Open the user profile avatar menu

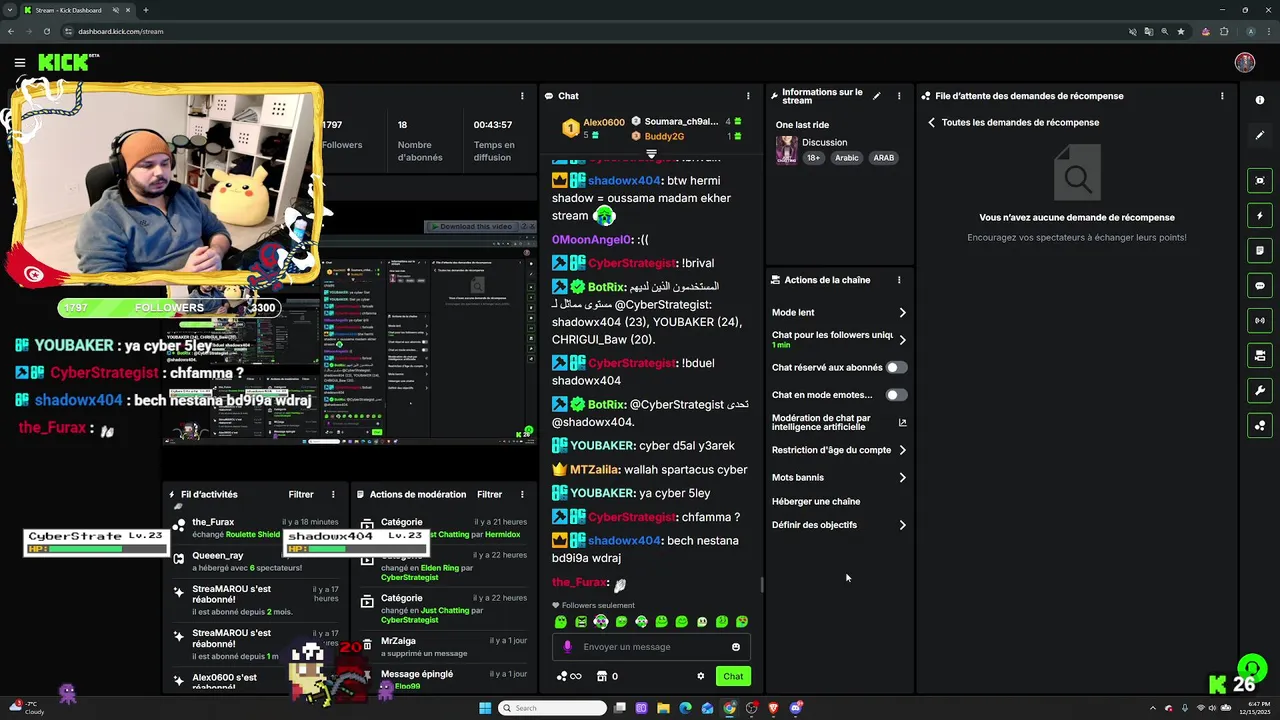click(x=1245, y=62)
